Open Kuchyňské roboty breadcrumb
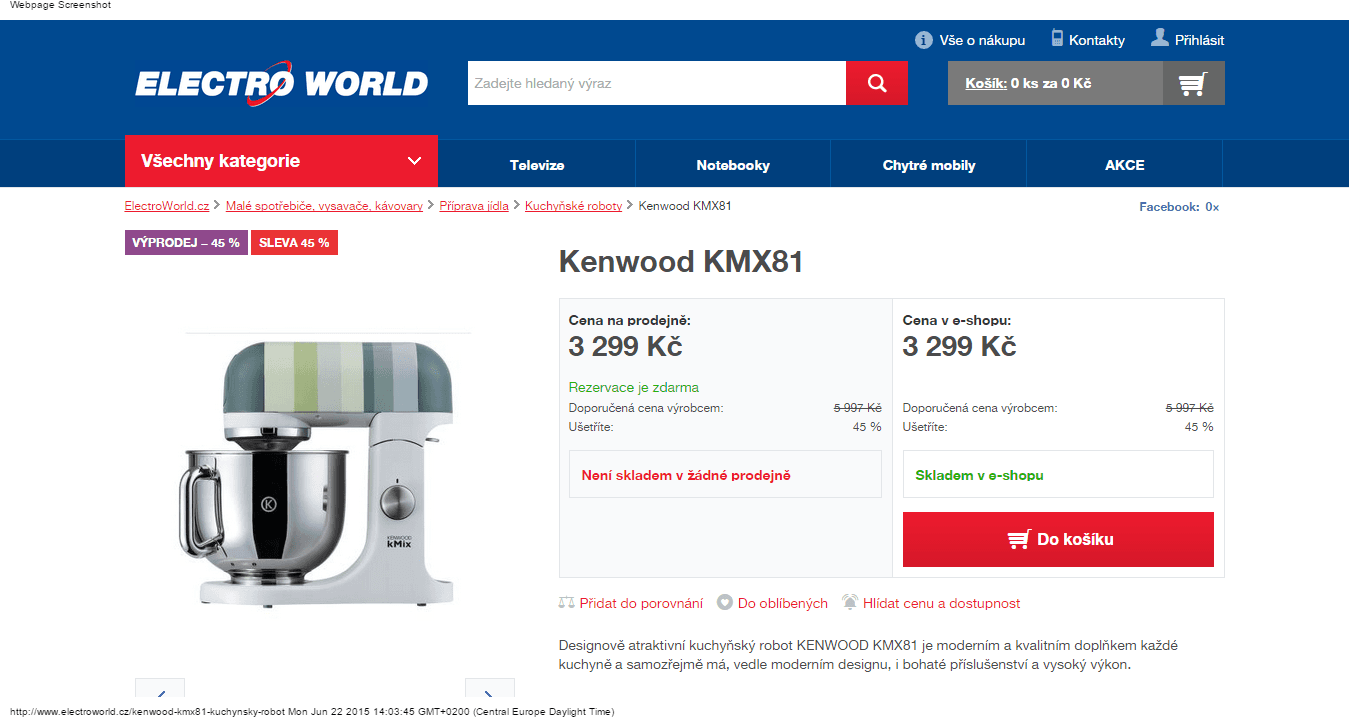Image resolution: width=1349 pixels, height=717 pixels. [x=573, y=206]
